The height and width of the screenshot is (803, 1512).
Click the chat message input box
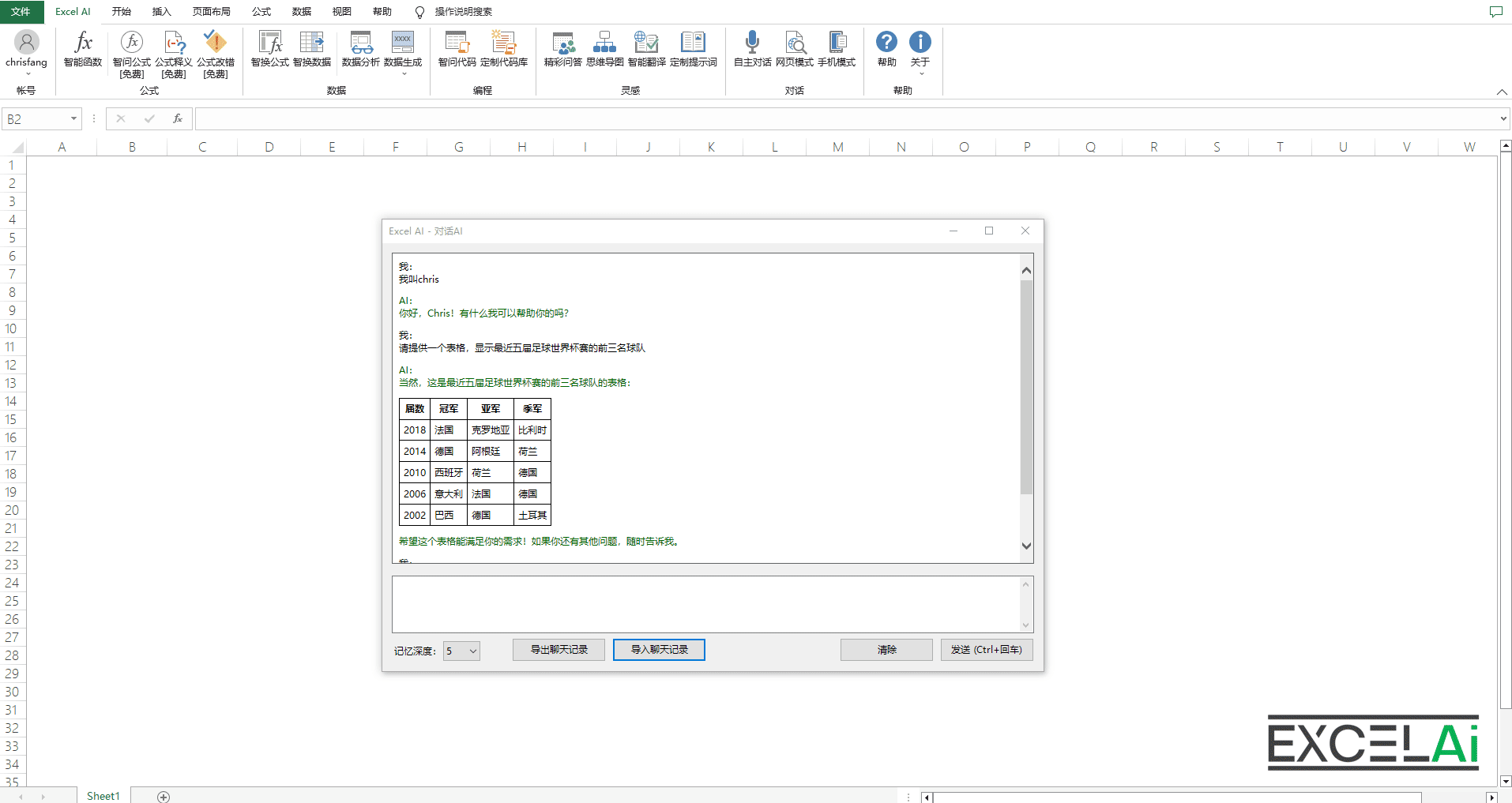click(x=706, y=604)
